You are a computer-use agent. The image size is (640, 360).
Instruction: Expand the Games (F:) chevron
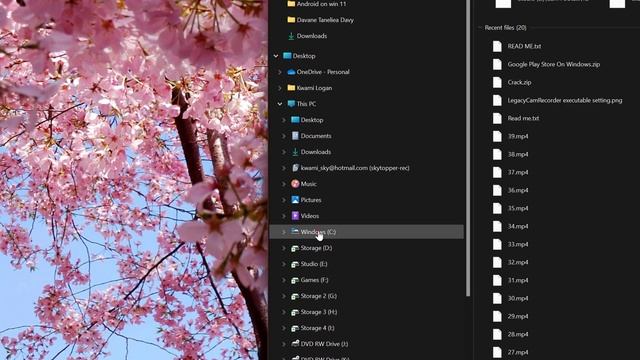(284, 280)
